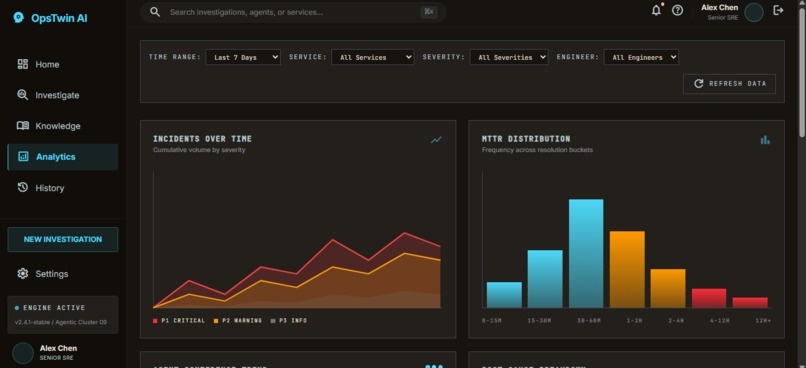Open the help question mark icon
Image resolution: width=806 pixels, height=368 pixels.
pos(677,10)
